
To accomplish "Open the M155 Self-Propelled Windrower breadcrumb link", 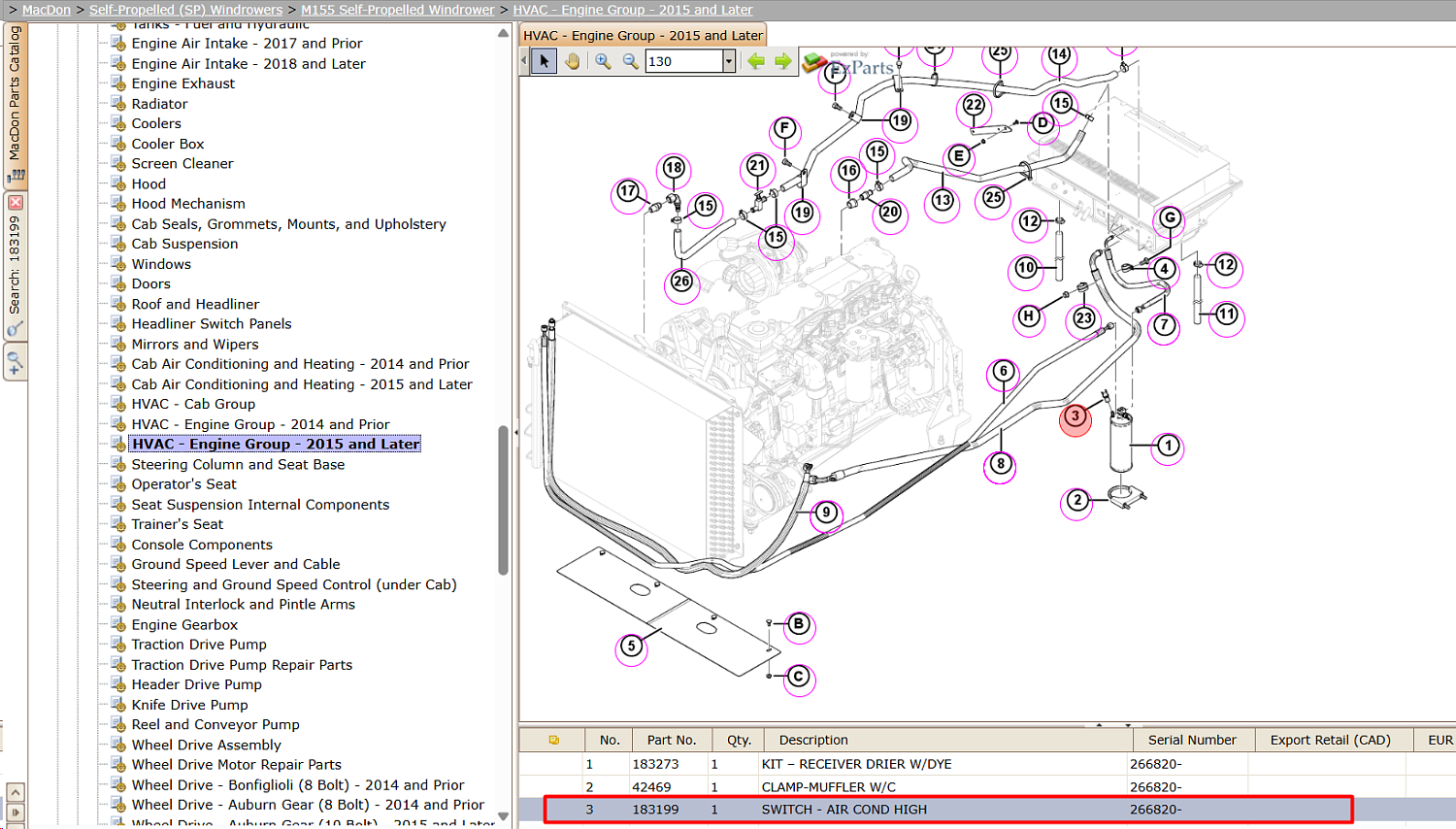I will [398, 10].
